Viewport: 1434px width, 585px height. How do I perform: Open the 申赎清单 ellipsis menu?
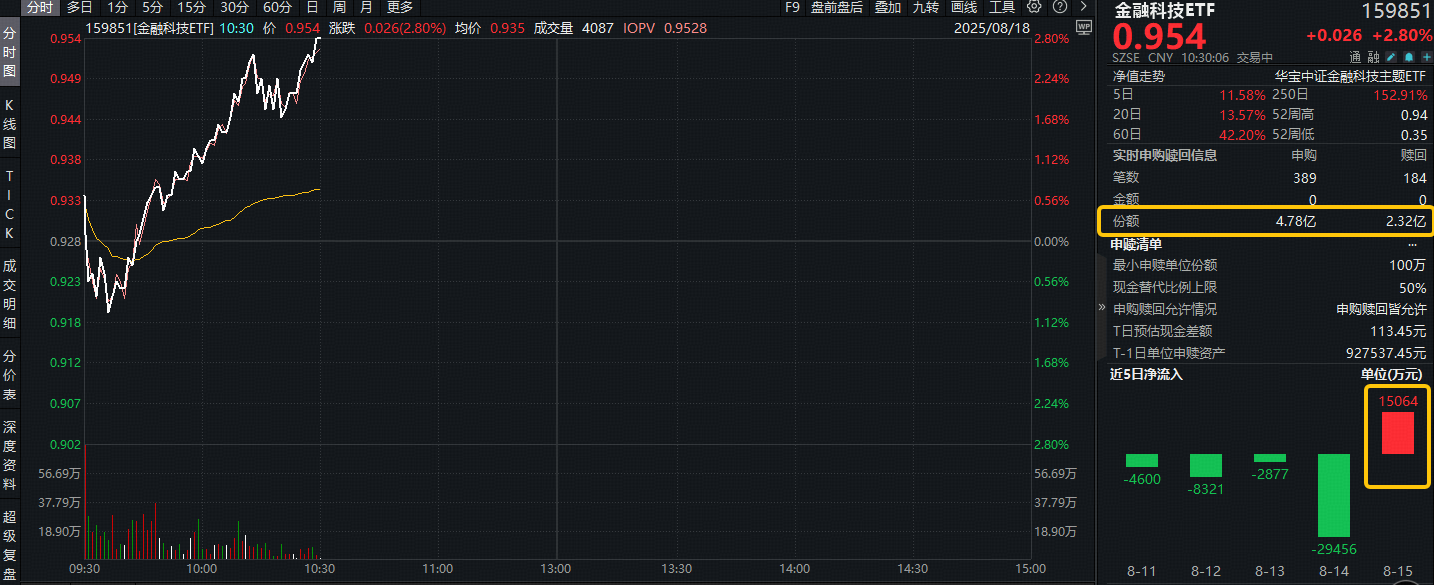(1413, 243)
